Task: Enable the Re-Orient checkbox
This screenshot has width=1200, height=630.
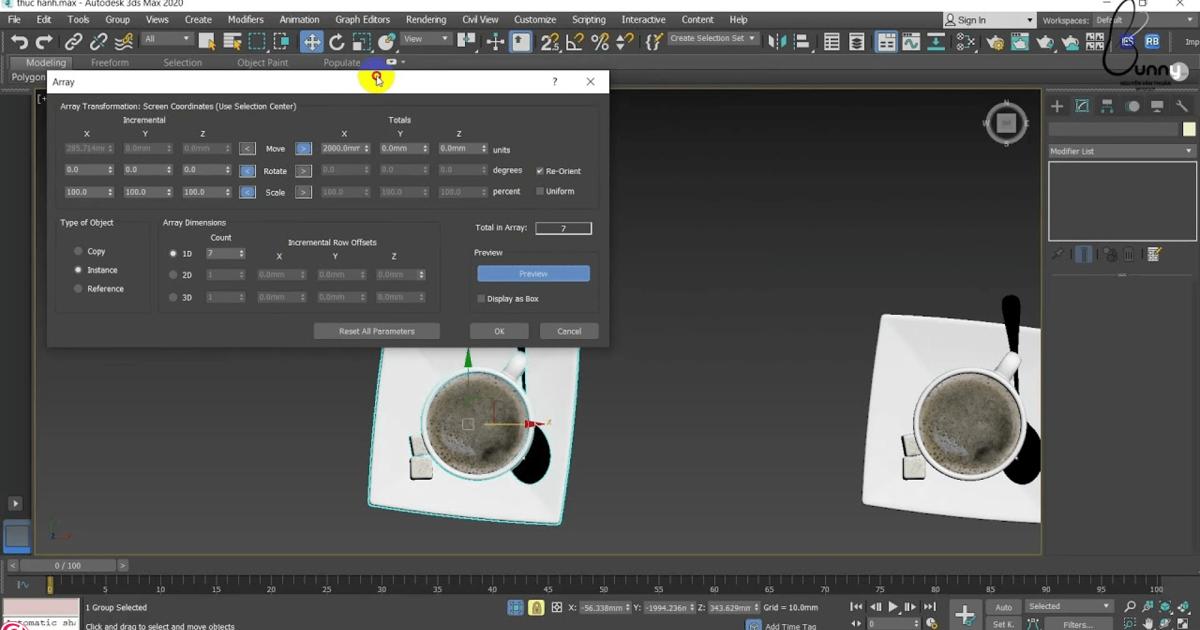Action: [541, 171]
